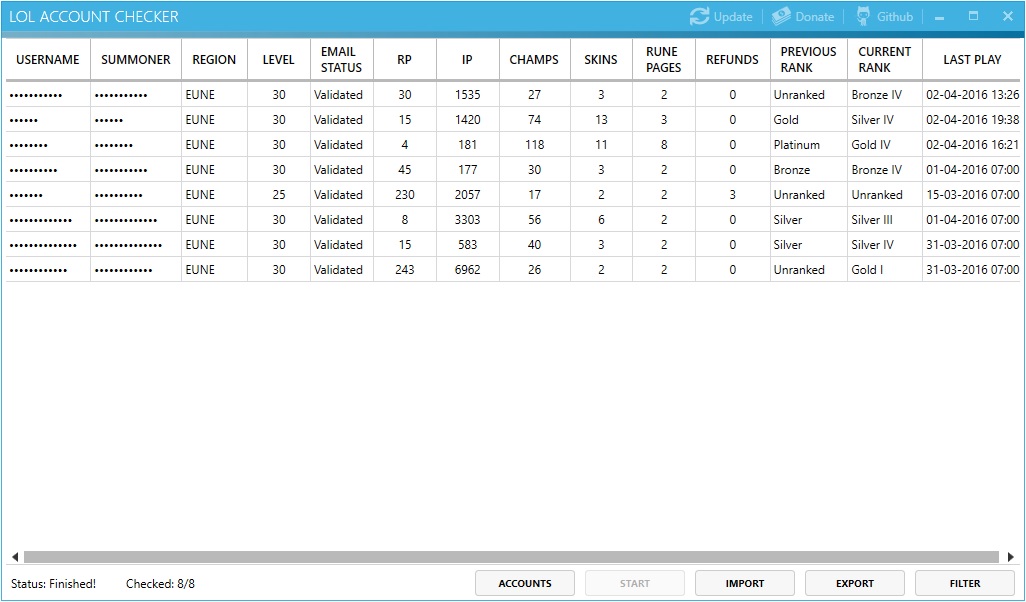Select the IP value 2057

coord(467,194)
